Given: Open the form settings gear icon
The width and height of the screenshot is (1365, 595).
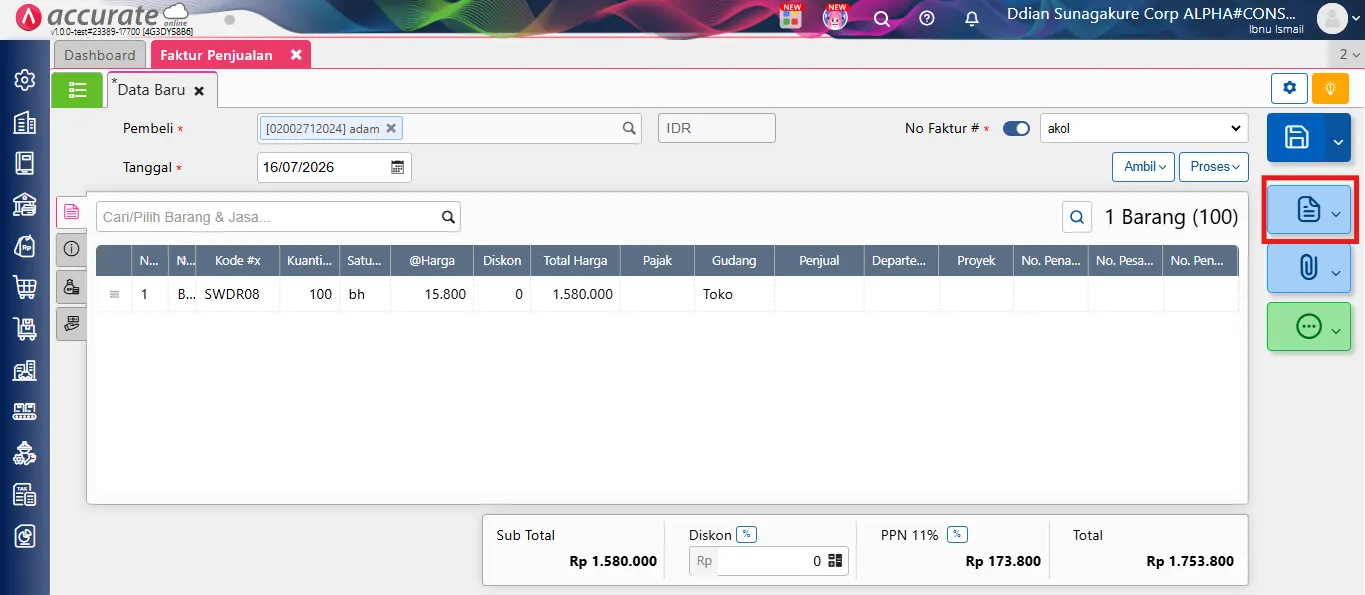Looking at the screenshot, I should (x=1289, y=89).
